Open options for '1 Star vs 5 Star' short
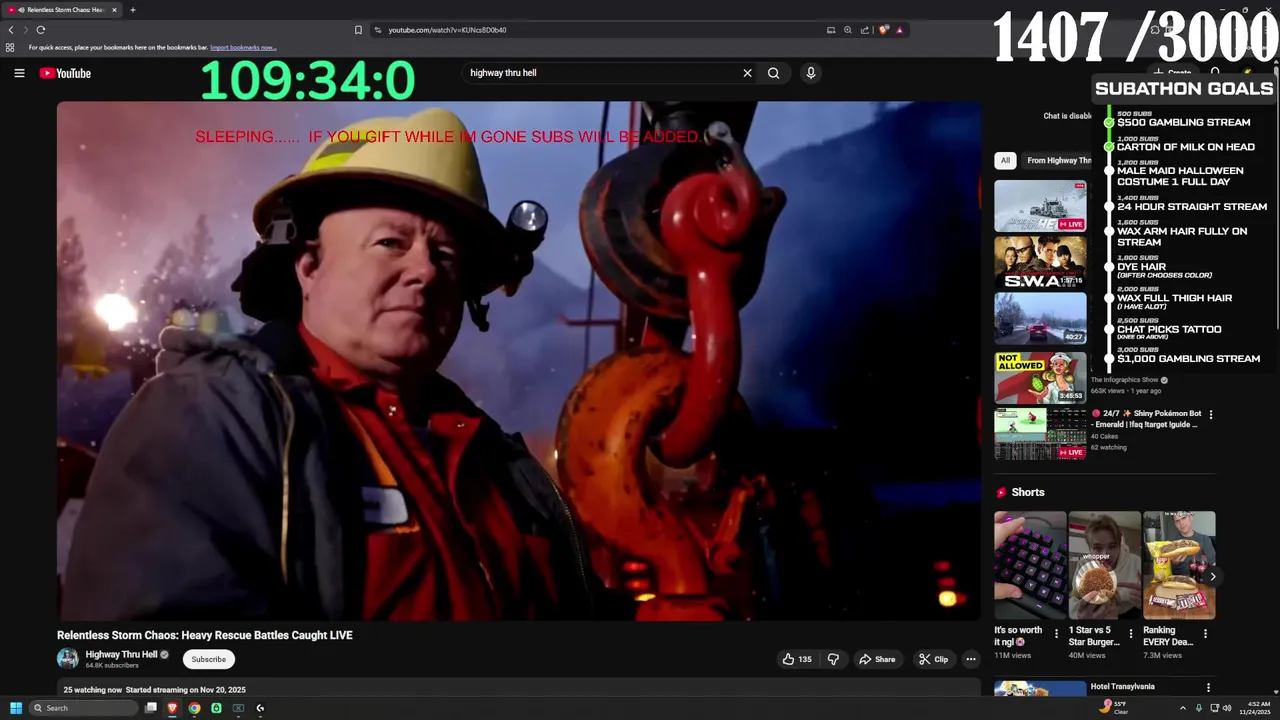 coord(1131,633)
